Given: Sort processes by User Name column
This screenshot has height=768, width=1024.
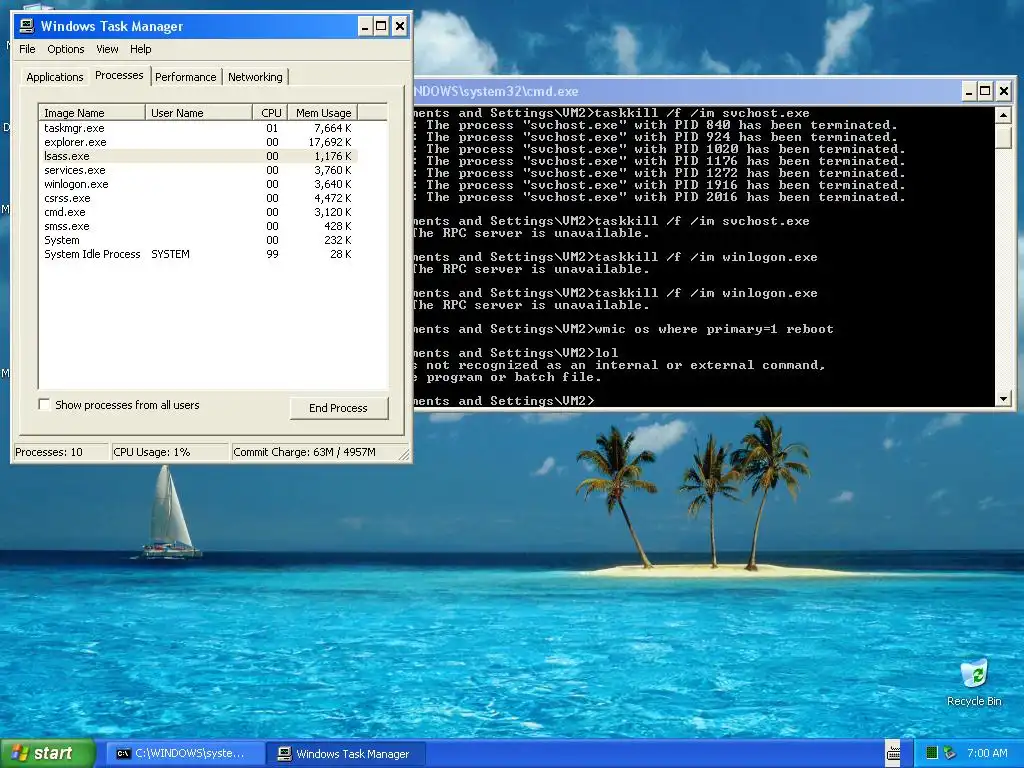Looking at the screenshot, I should pos(199,113).
